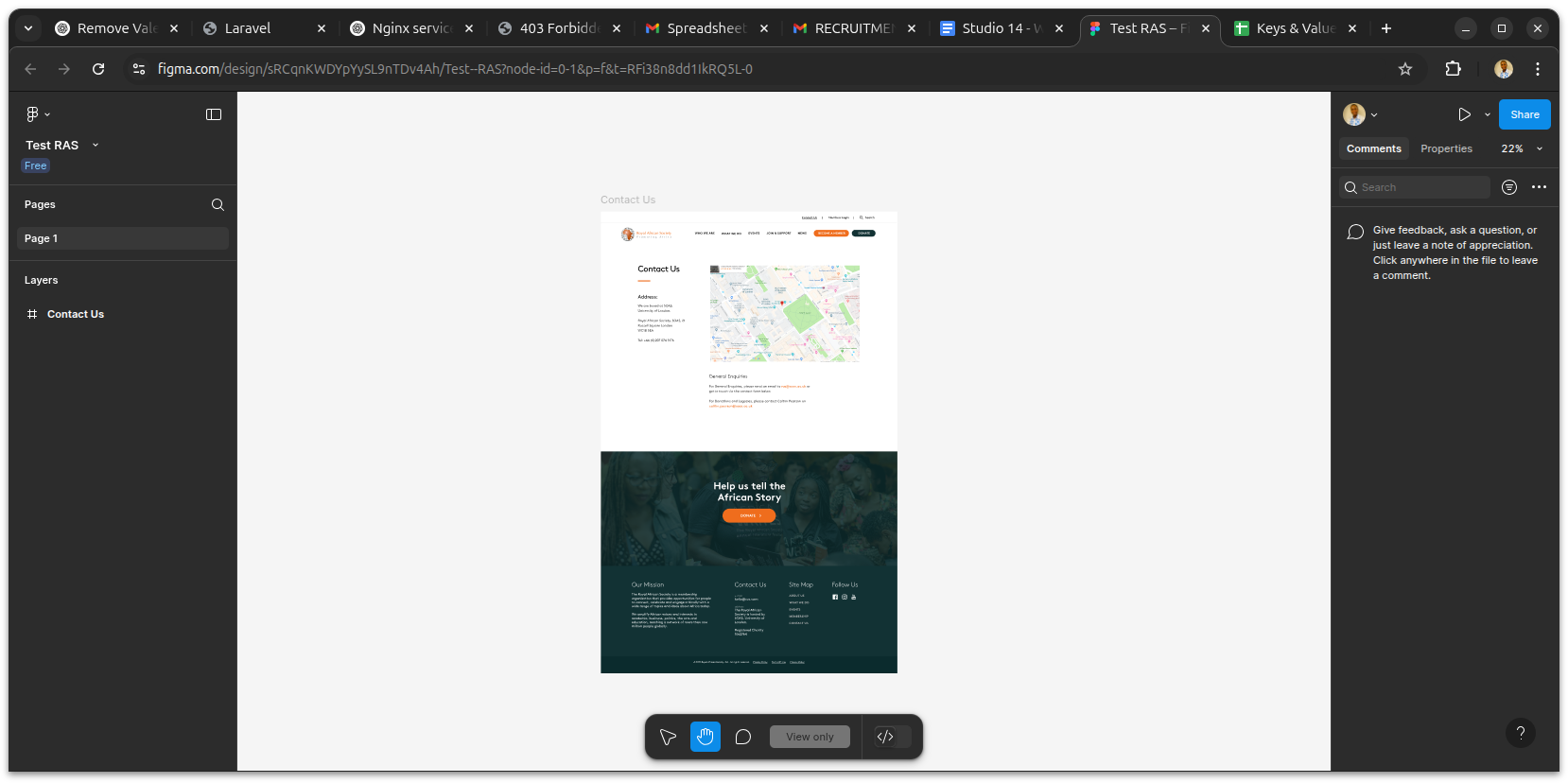Go back in browser history
1568x783 pixels.
point(30,69)
